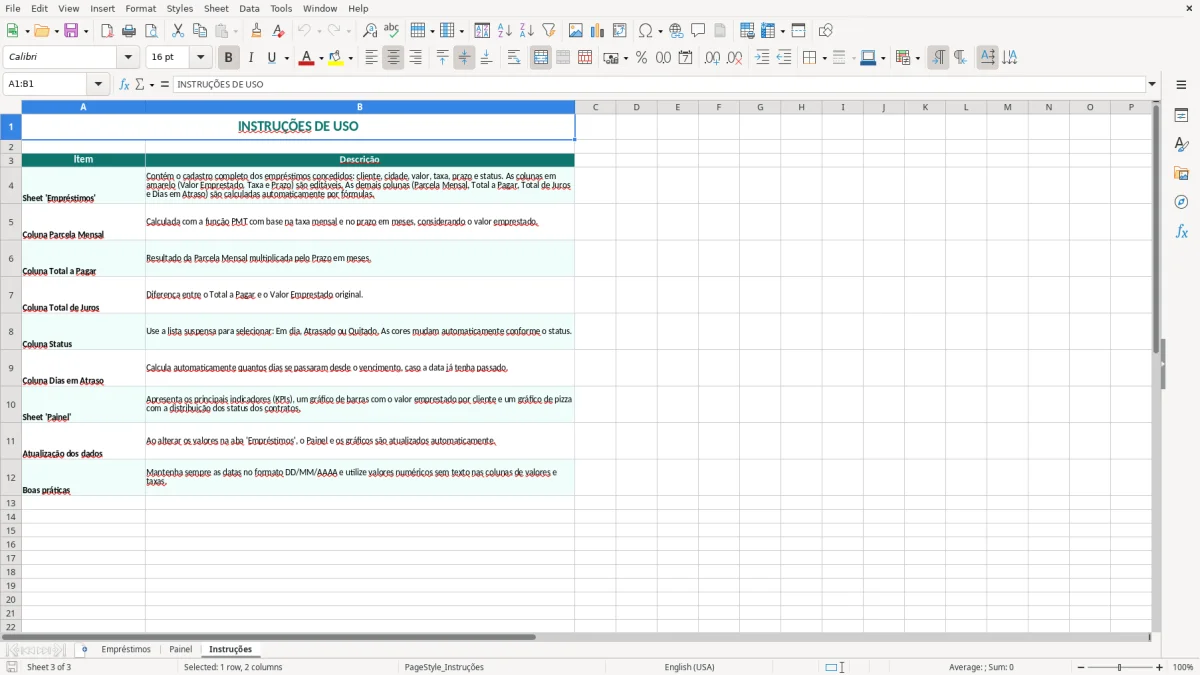Open the Name Box dropdown

tap(98, 85)
